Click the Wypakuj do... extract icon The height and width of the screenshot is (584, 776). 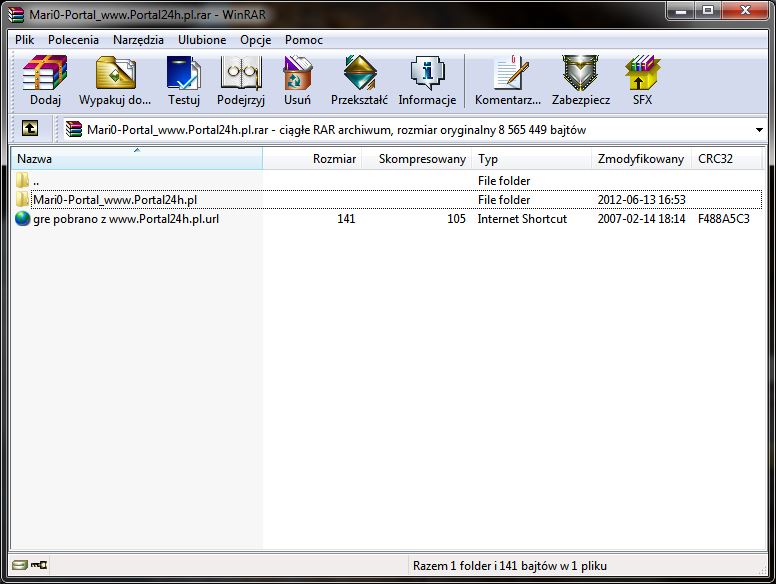point(115,73)
